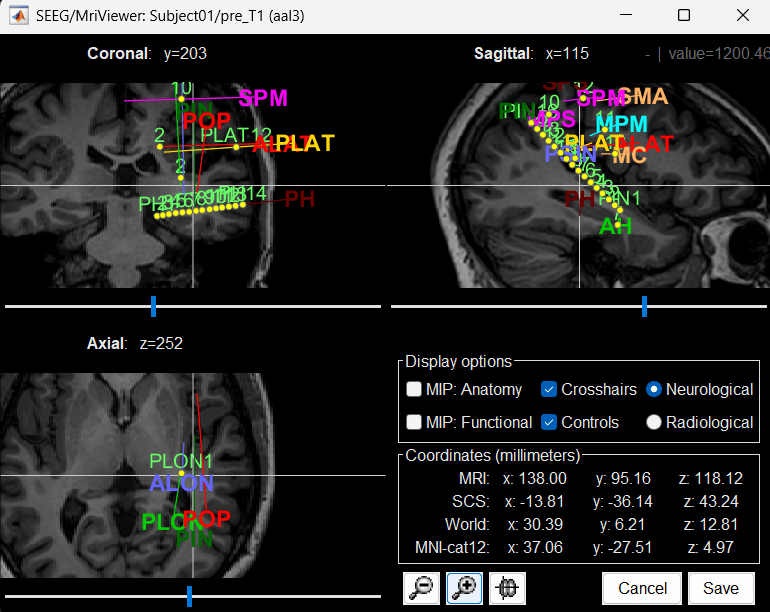Click the ALON electrode label in axial view
The height and width of the screenshot is (612, 770).
181,484
